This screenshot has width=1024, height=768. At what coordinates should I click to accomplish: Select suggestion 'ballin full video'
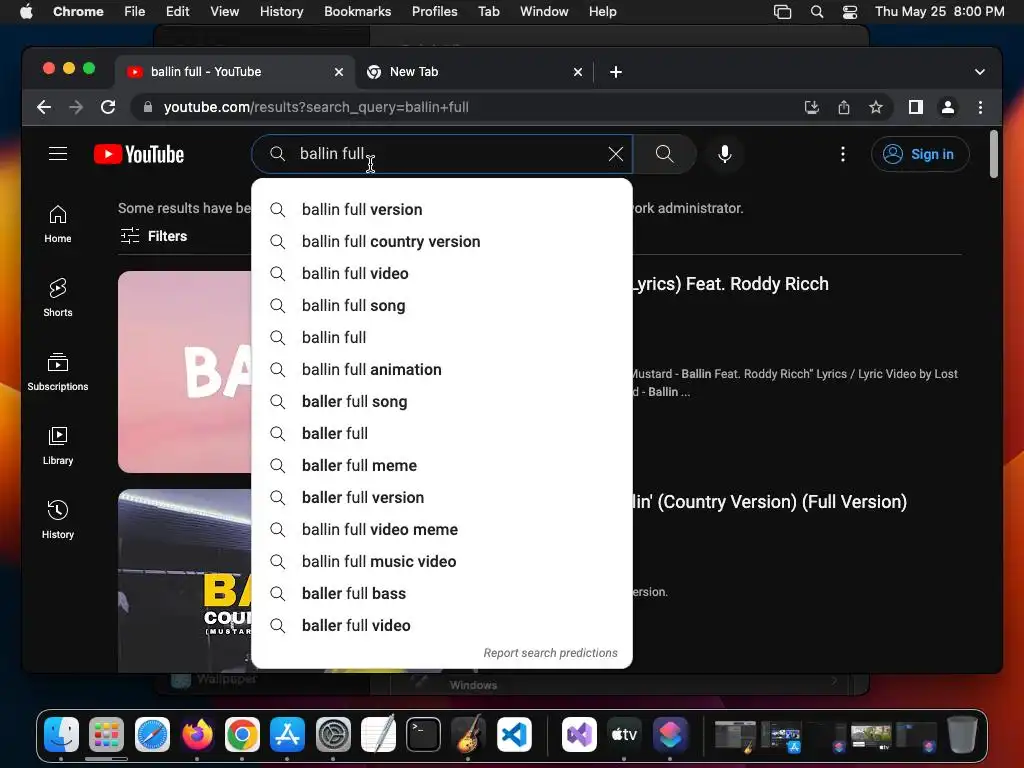click(x=441, y=274)
